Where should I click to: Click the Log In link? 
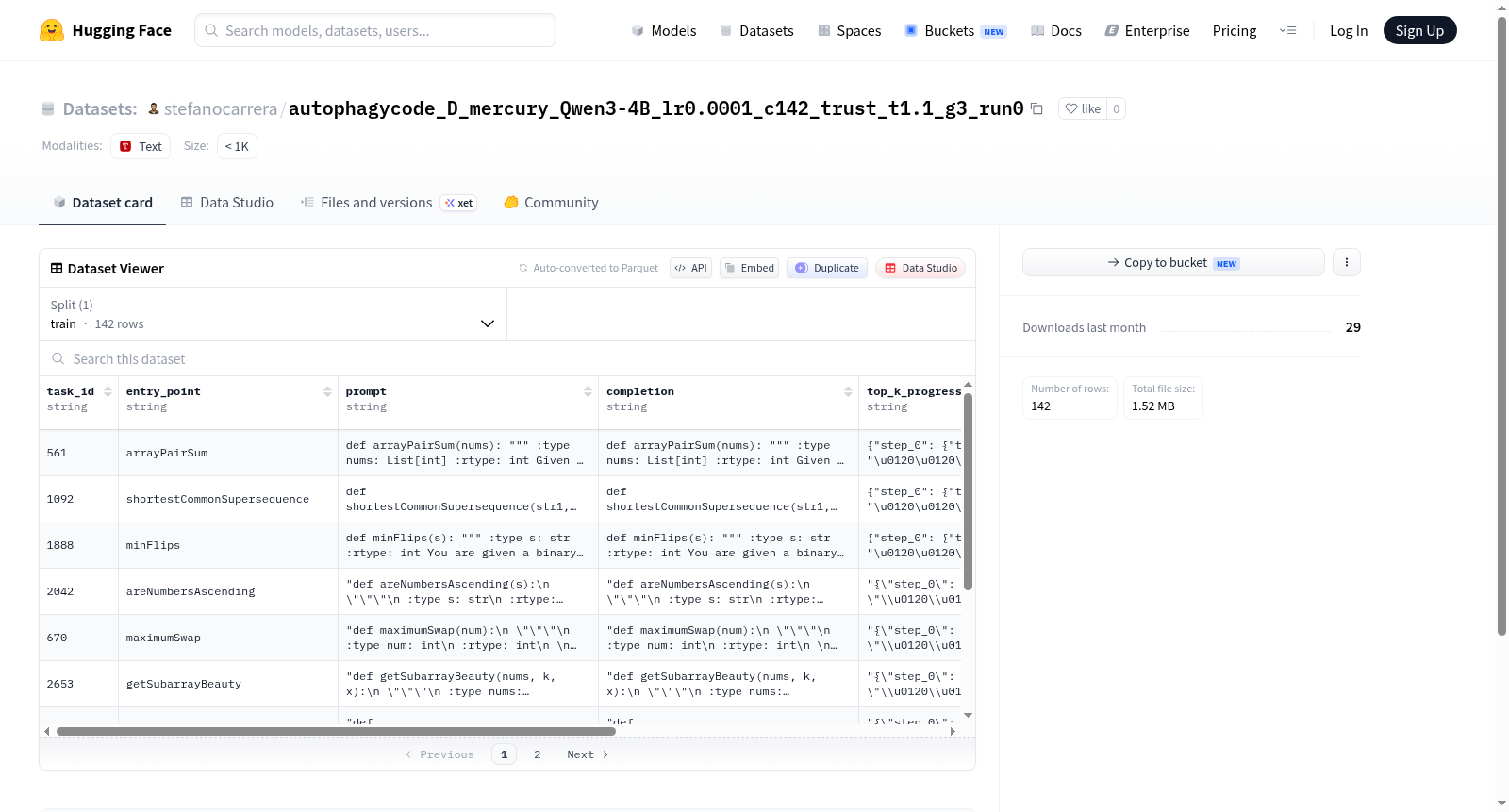click(1349, 30)
